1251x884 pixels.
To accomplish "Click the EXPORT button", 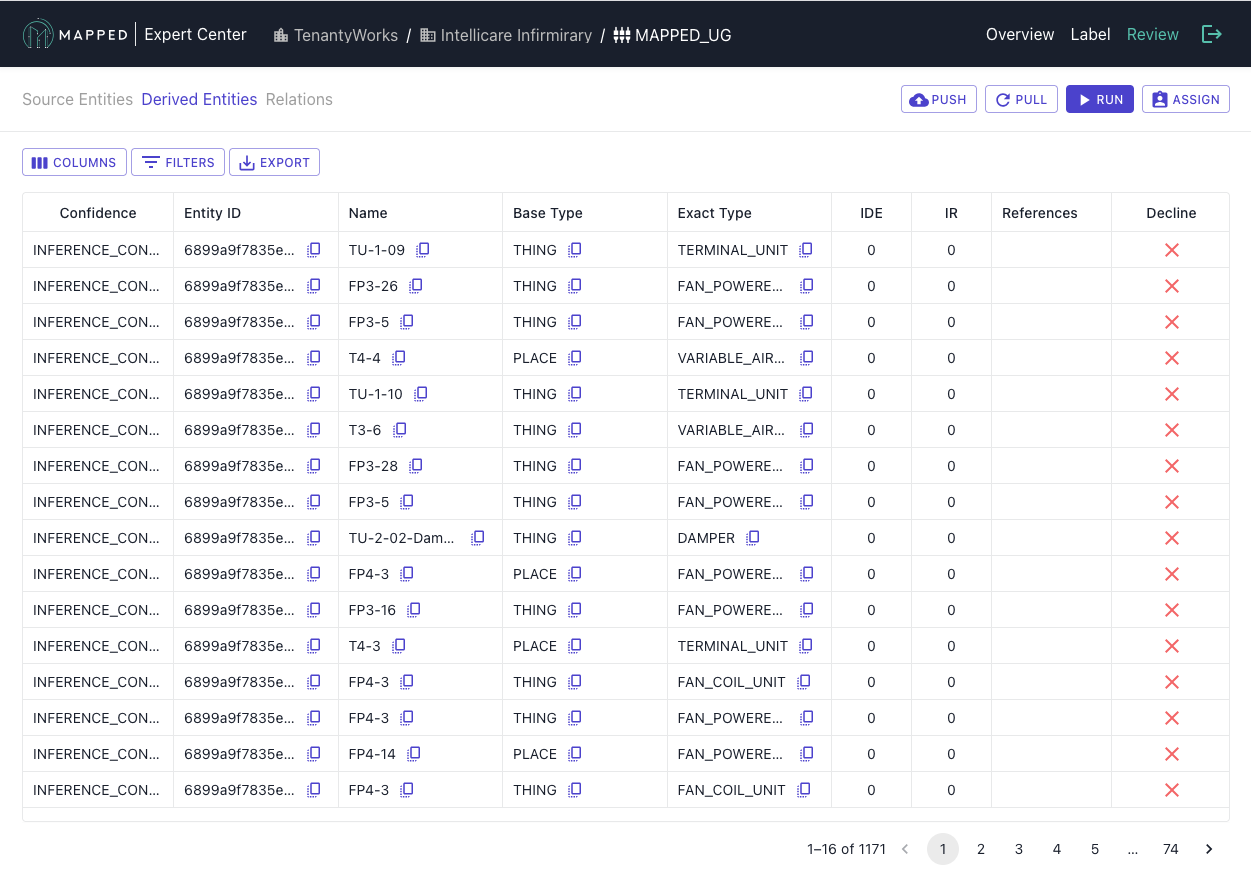I will (274, 162).
